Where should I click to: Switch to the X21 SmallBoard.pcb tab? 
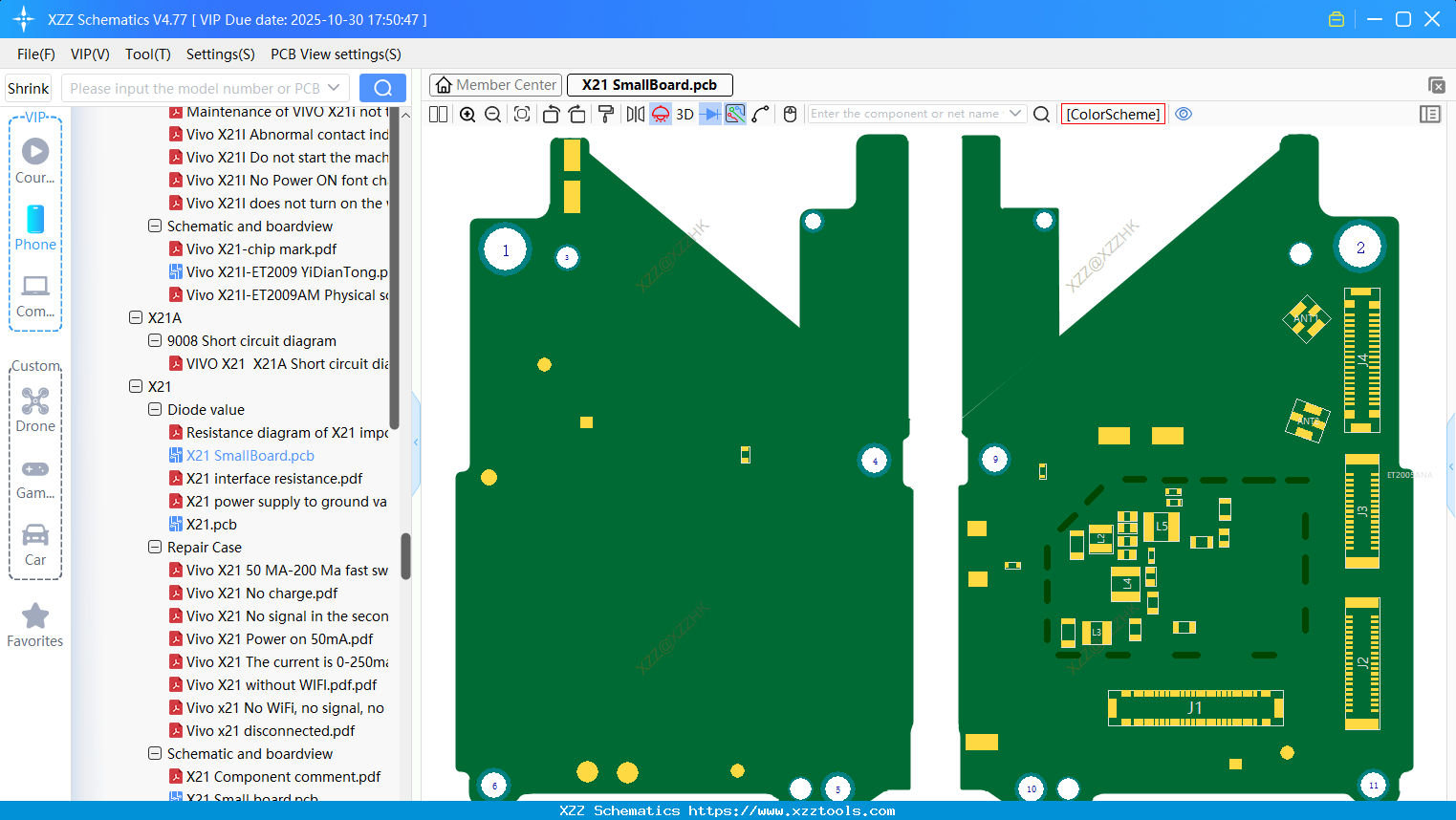[650, 84]
